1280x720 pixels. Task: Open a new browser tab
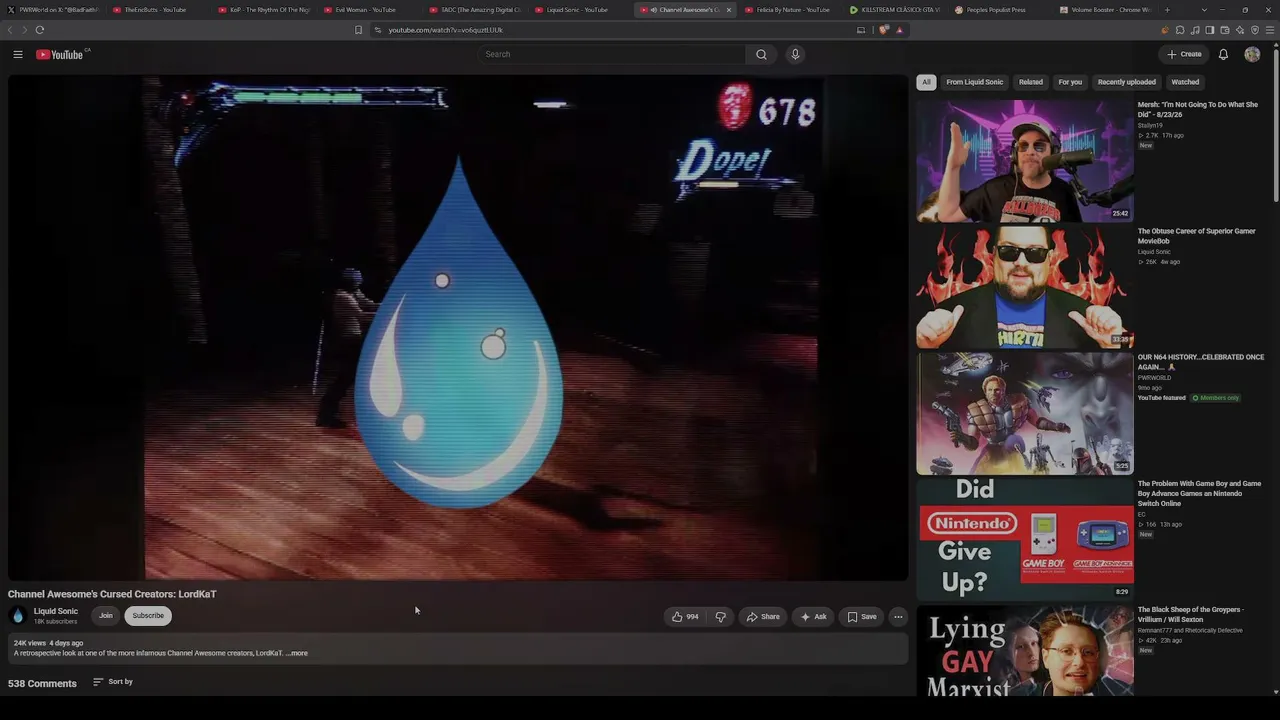click(x=1167, y=10)
